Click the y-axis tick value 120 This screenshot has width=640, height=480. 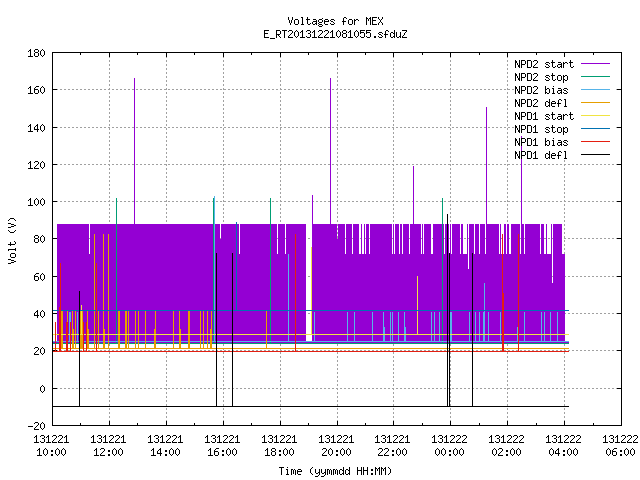click(x=36, y=165)
